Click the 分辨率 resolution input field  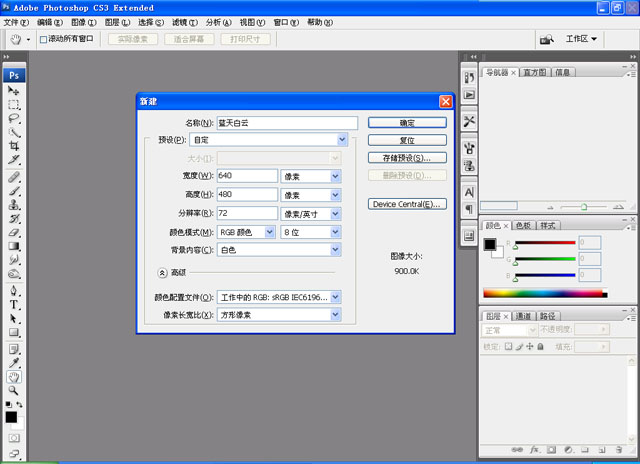(x=247, y=213)
